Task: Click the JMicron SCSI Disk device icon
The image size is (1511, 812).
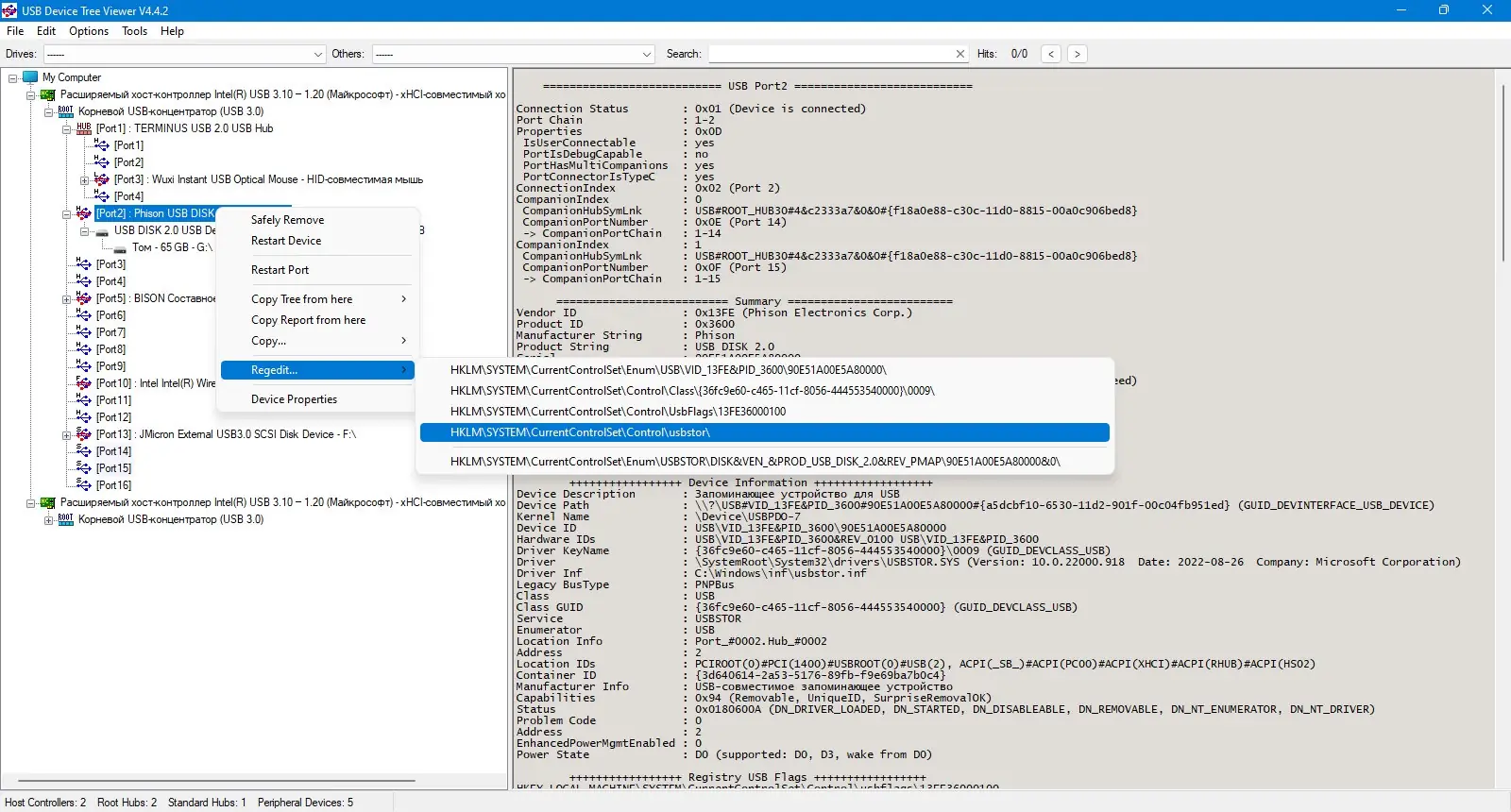Action: [84, 434]
